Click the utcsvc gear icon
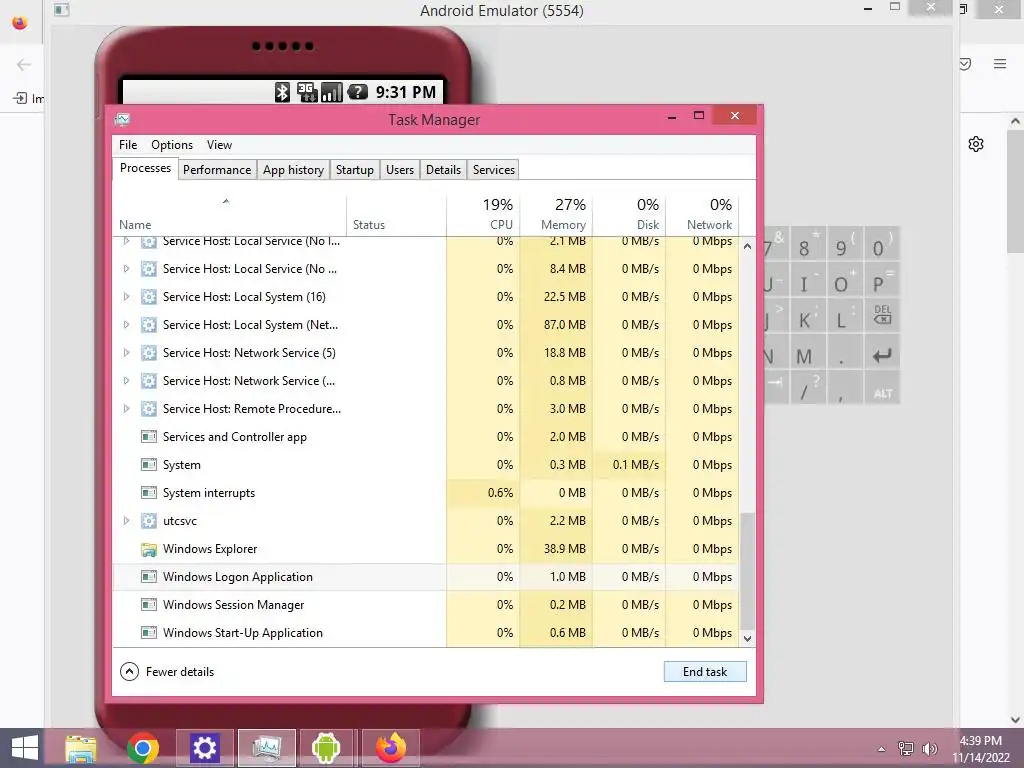The image size is (1024, 768). [149, 520]
